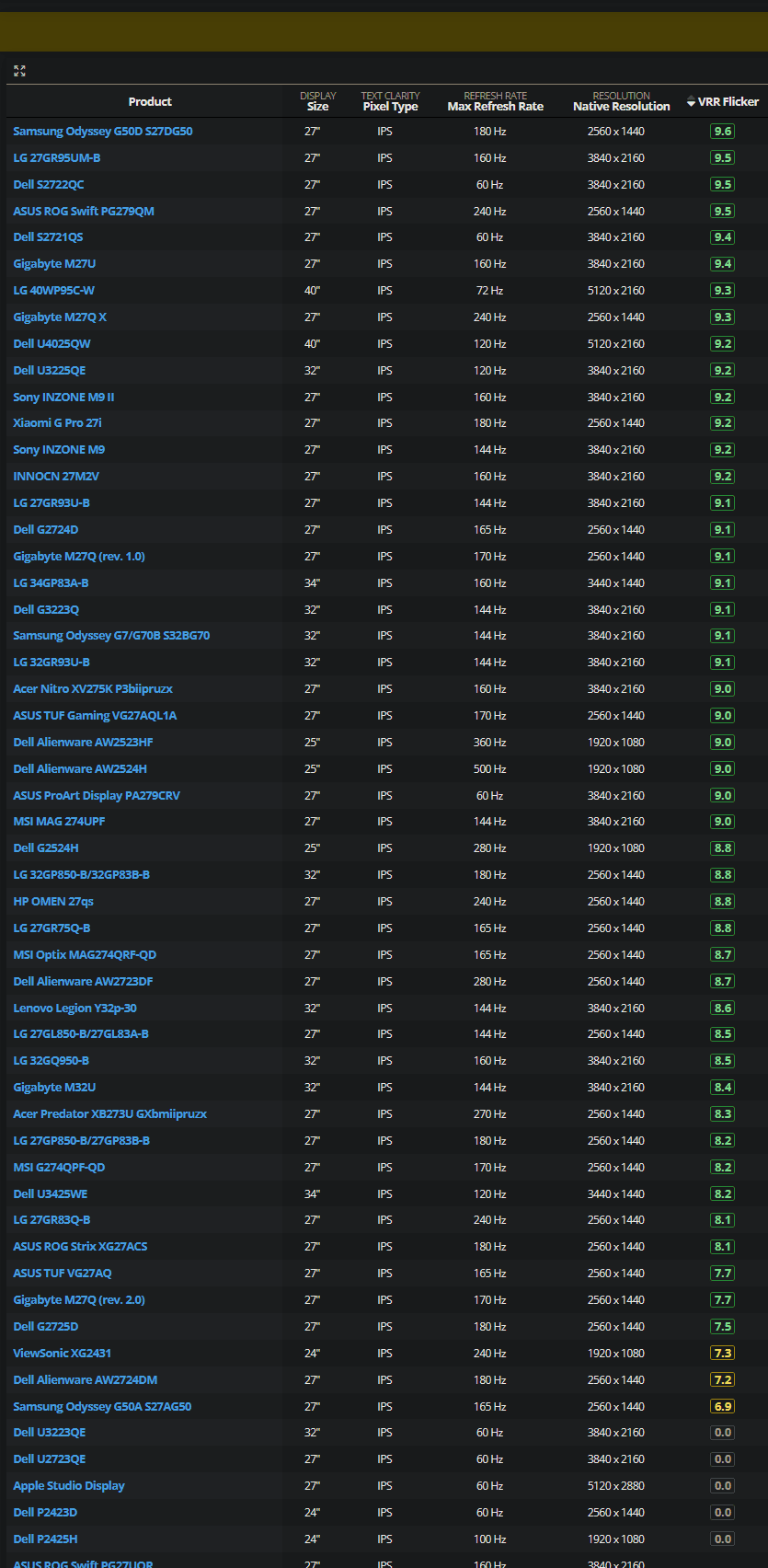Sort by the Pixel Type column header
Viewport: 768px width, 1568px height.
390,101
